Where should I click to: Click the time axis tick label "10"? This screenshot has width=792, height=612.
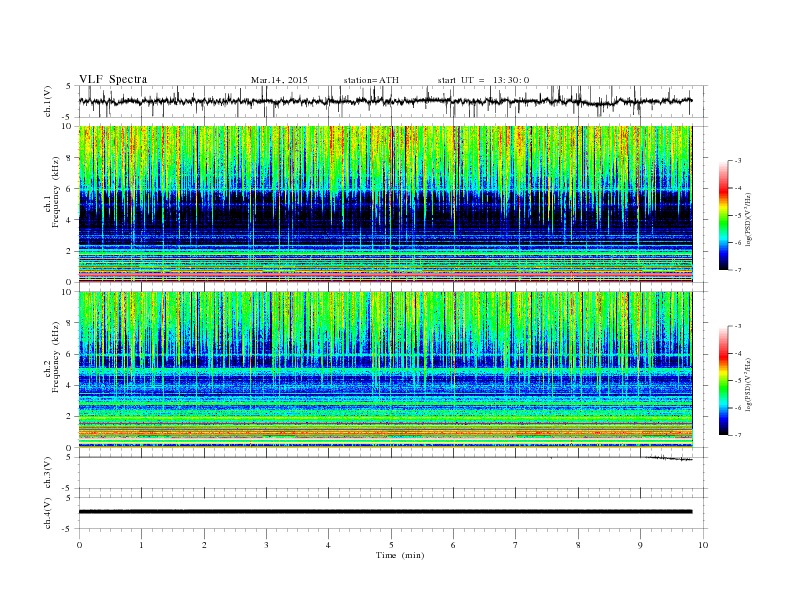(703, 545)
